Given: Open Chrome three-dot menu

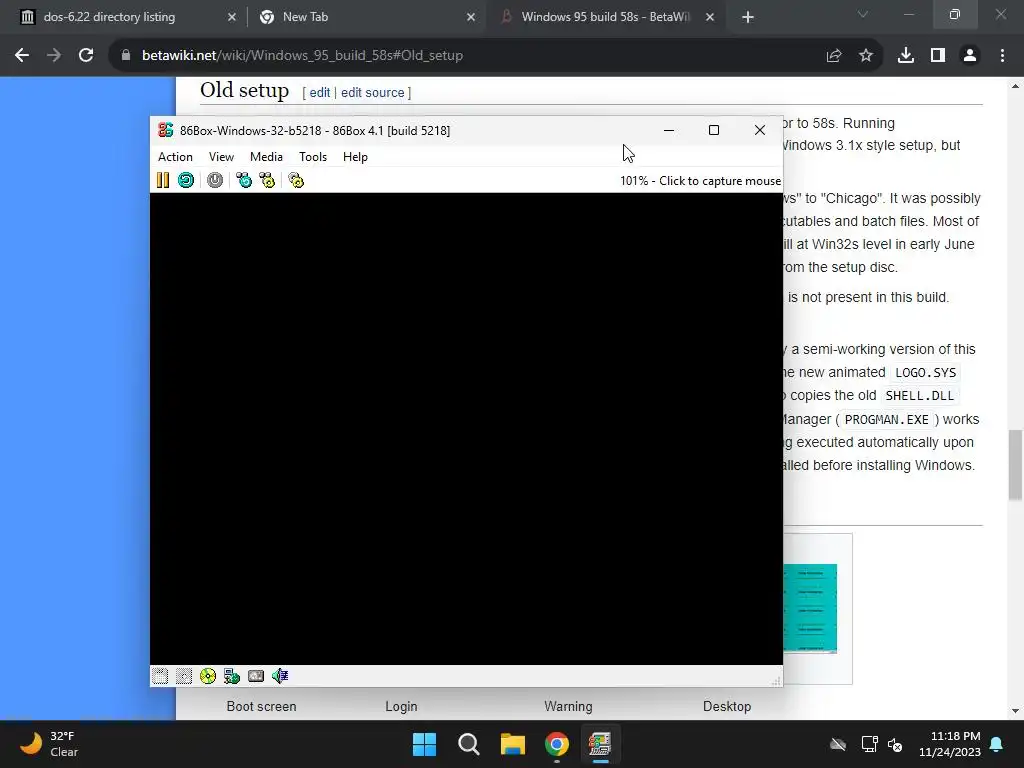Looking at the screenshot, I should 1002,56.
